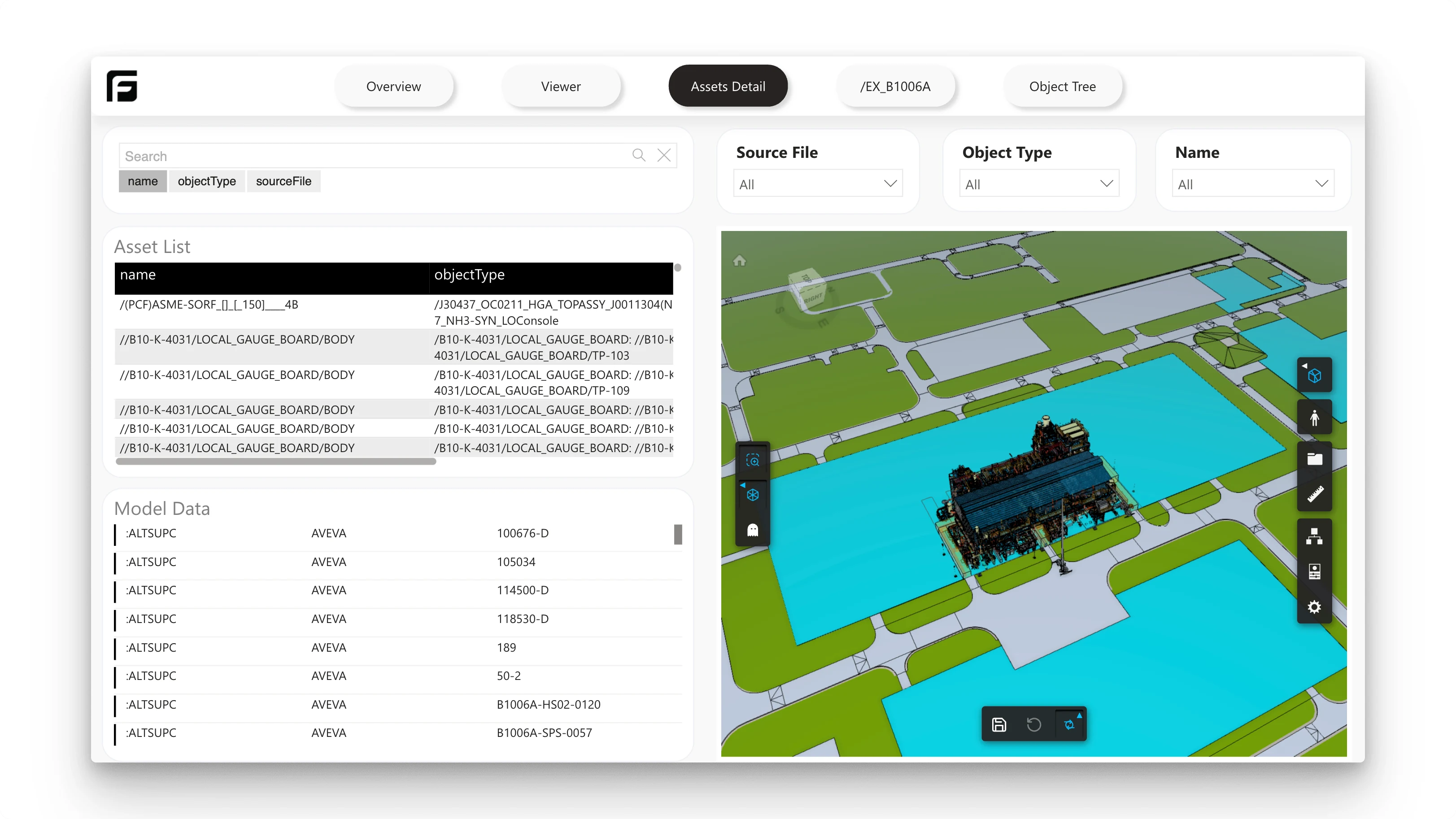Click the Model Data heading
1456x819 pixels.
pos(161,509)
